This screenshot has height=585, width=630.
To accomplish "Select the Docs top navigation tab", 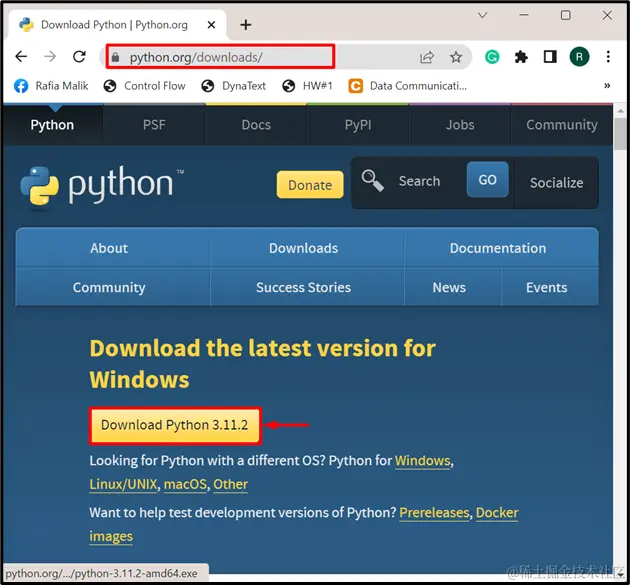I will [x=256, y=125].
